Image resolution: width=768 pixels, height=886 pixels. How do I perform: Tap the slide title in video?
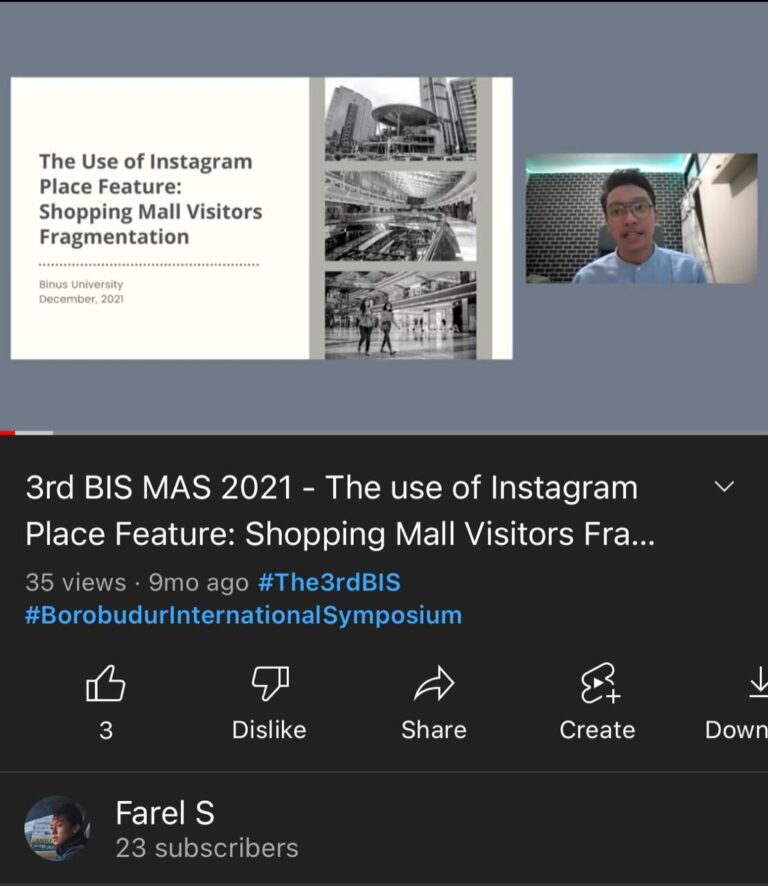[151, 199]
